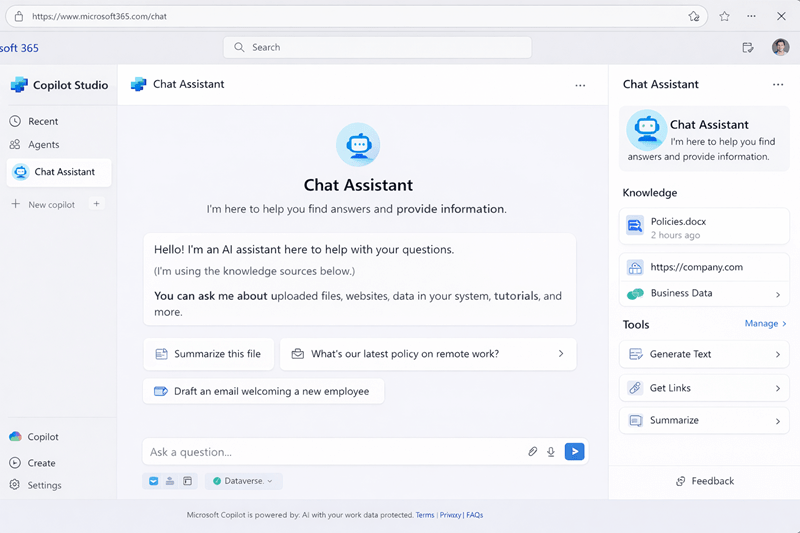800x533 pixels.
Task: Open Settings gear in the sidebar
Action: (44, 486)
